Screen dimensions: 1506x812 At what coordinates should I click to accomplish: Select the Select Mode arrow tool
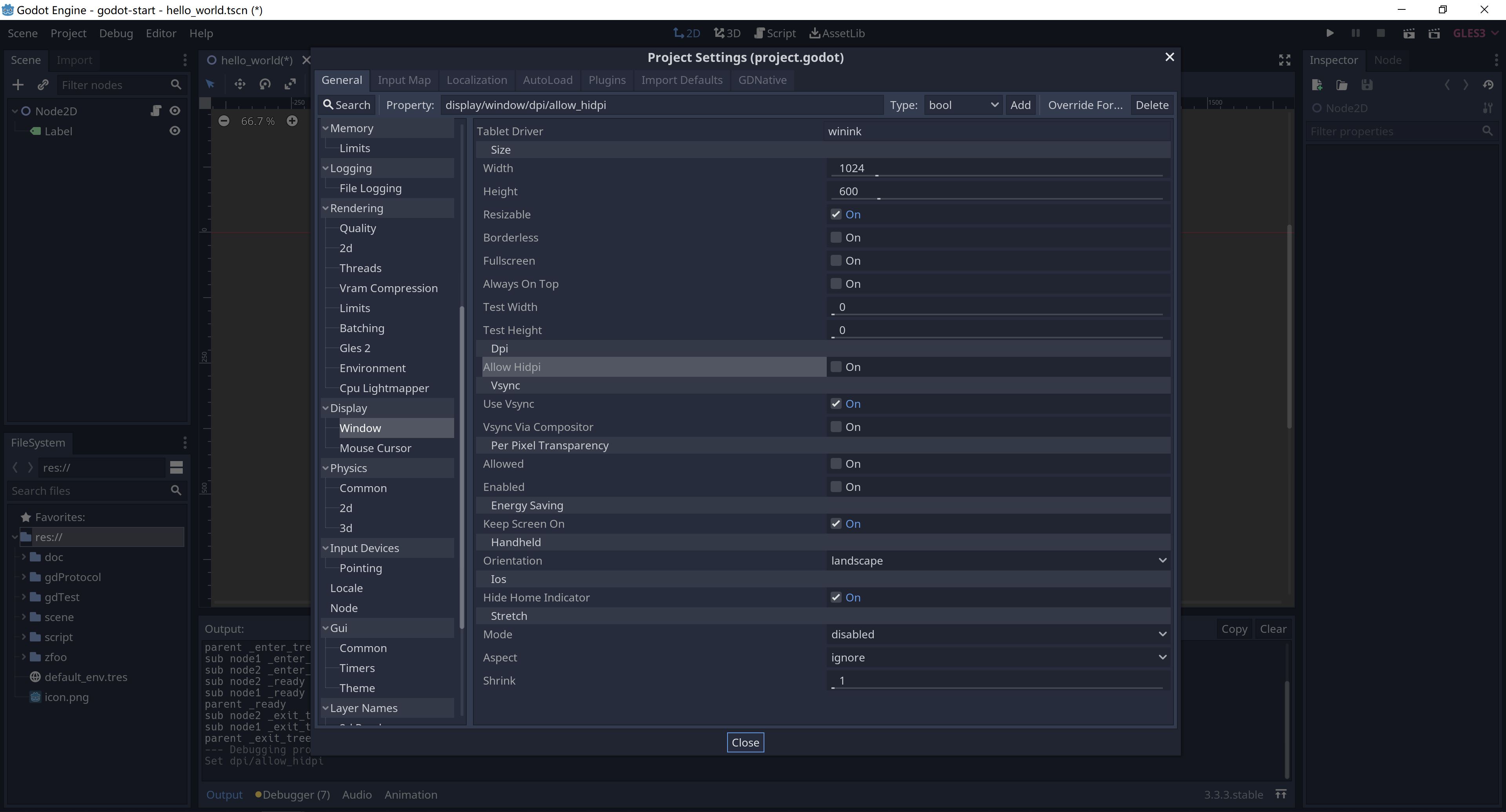[211, 84]
